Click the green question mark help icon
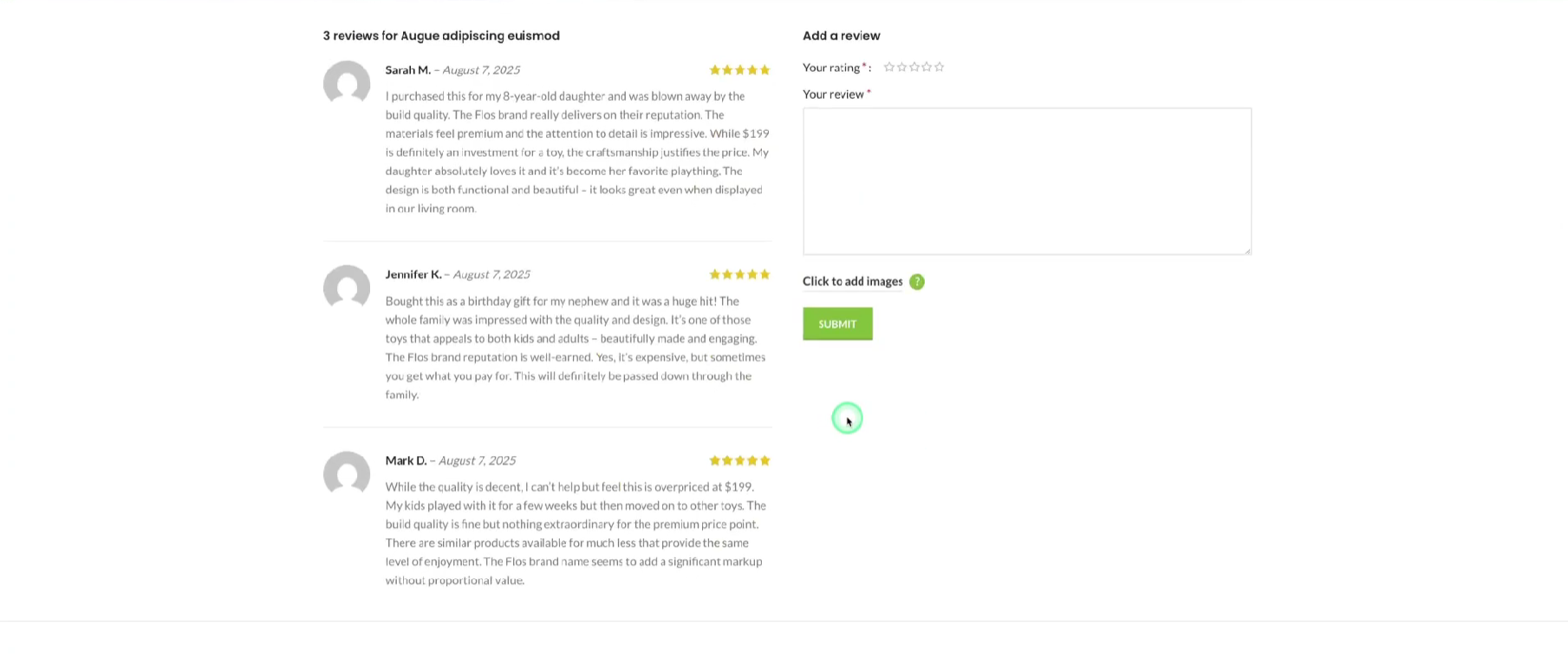This screenshot has width=1568, height=671. pyautogui.click(x=917, y=282)
